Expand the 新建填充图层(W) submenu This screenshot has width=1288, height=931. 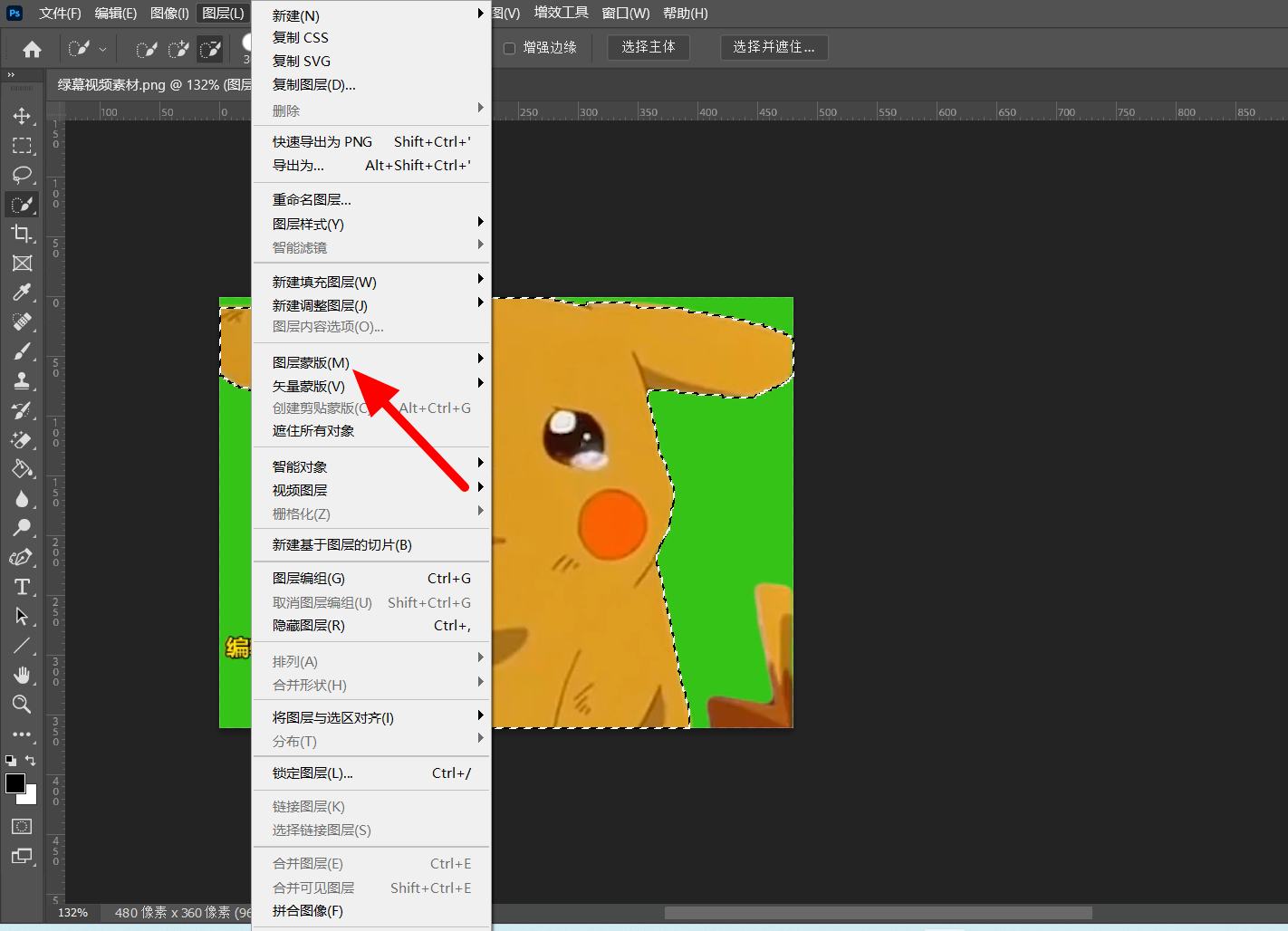pyautogui.click(x=371, y=282)
